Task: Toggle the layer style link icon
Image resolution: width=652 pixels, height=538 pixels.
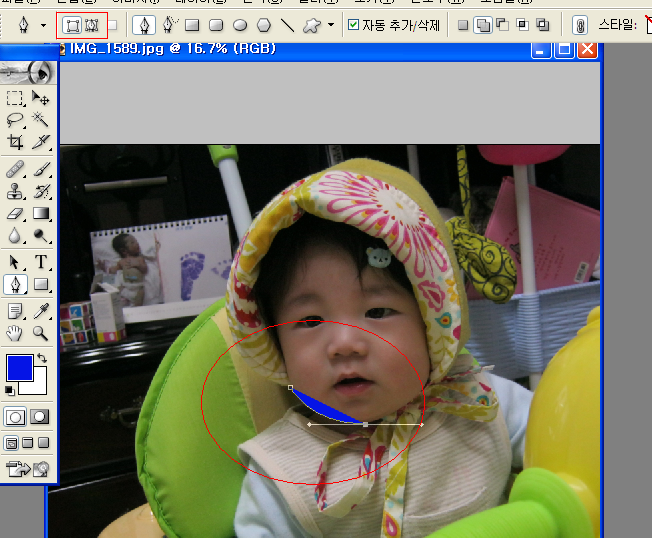Action: point(580,25)
